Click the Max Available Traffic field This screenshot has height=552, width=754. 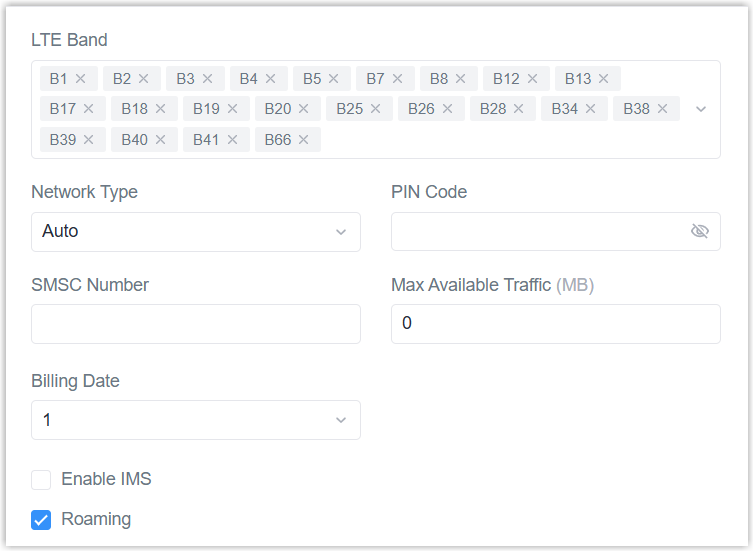[555, 324]
